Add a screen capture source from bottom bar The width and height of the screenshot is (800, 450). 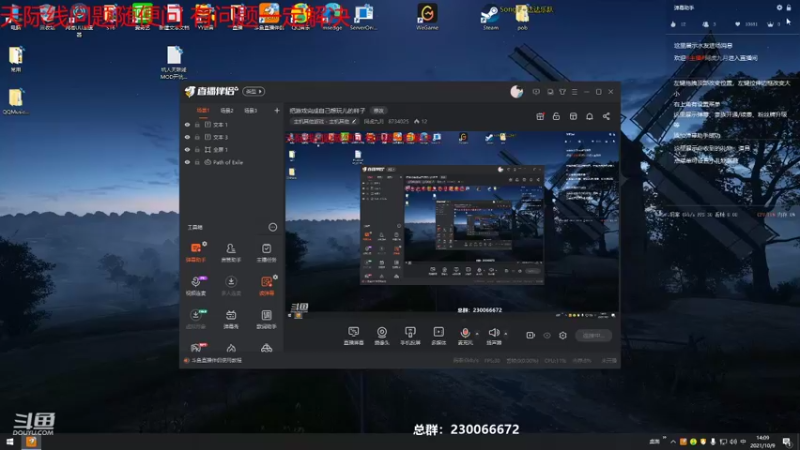pos(354,335)
